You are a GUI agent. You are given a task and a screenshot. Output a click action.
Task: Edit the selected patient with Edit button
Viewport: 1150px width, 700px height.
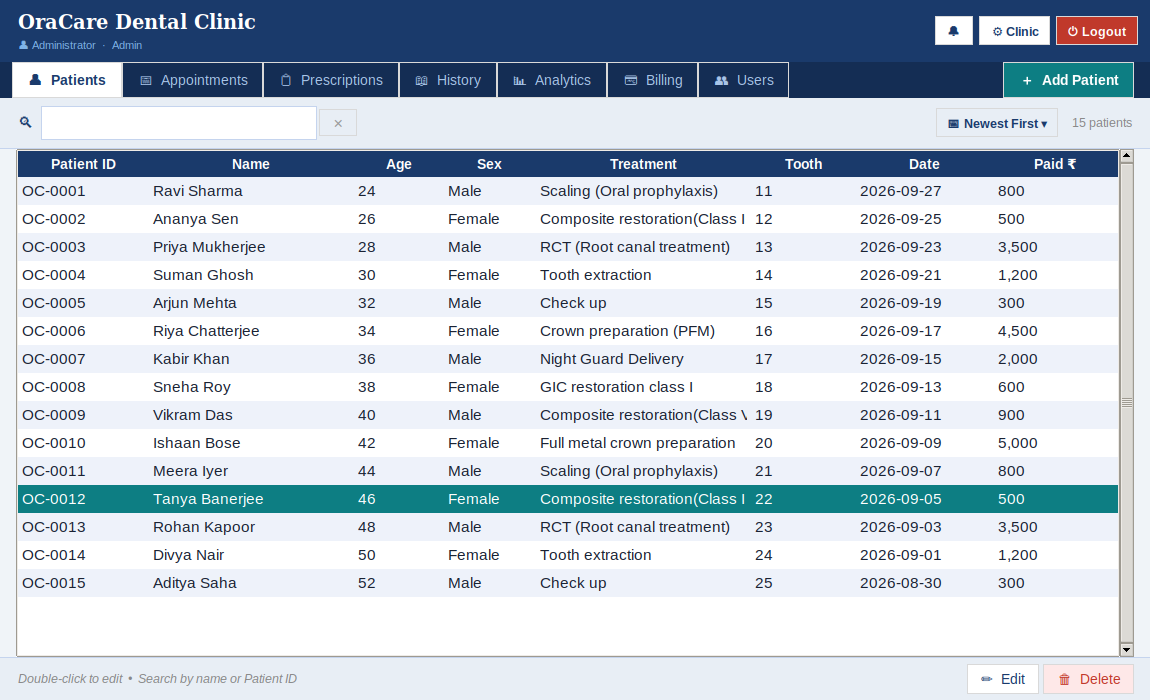coord(1003,679)
